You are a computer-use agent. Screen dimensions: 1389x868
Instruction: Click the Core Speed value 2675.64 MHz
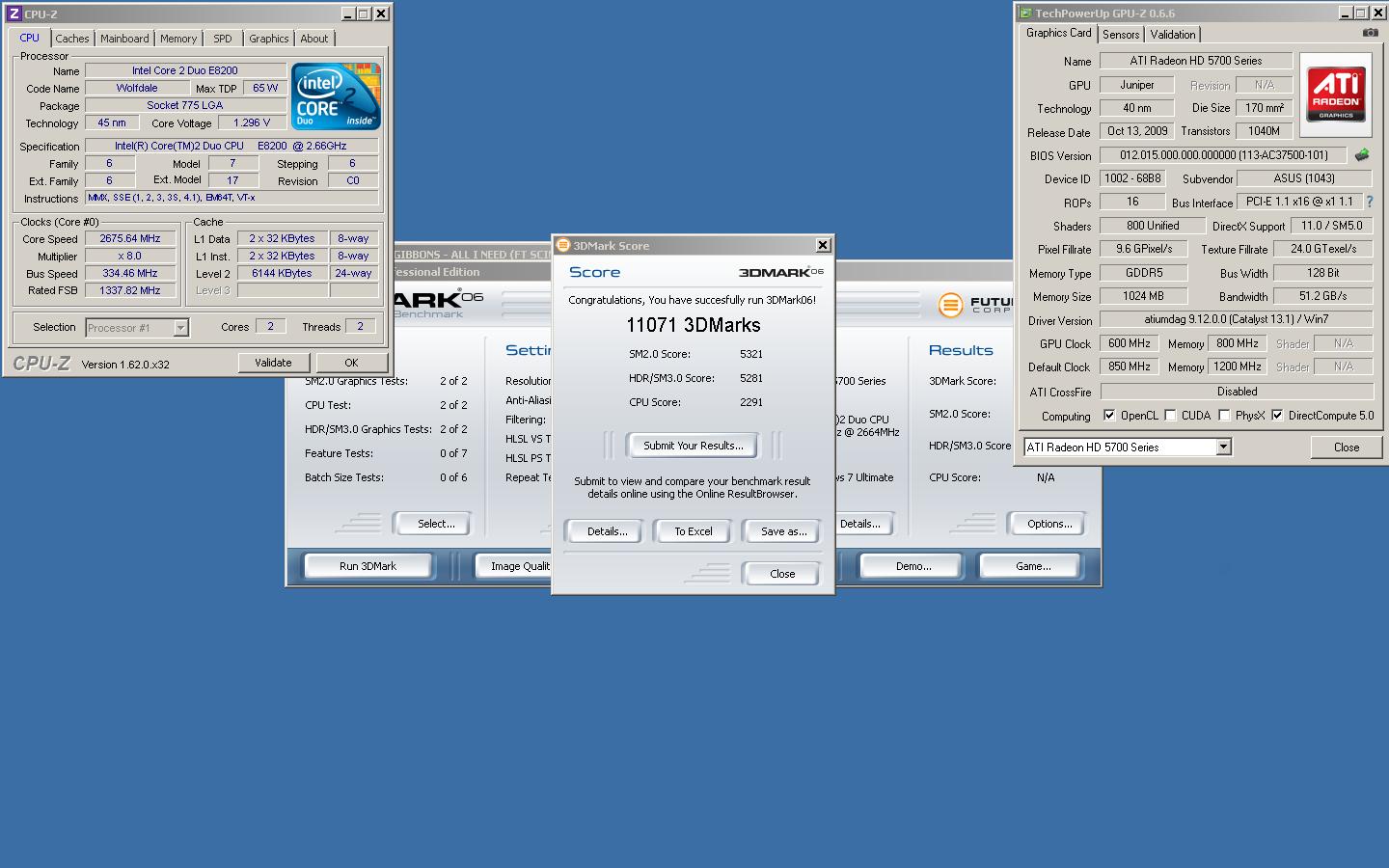point(131,238)
